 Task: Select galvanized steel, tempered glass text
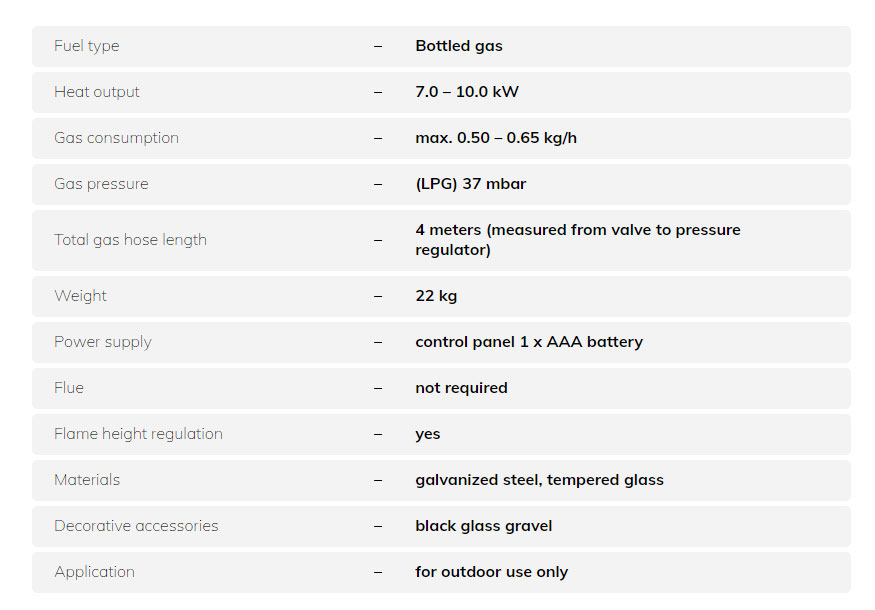(x=539, y=480)
